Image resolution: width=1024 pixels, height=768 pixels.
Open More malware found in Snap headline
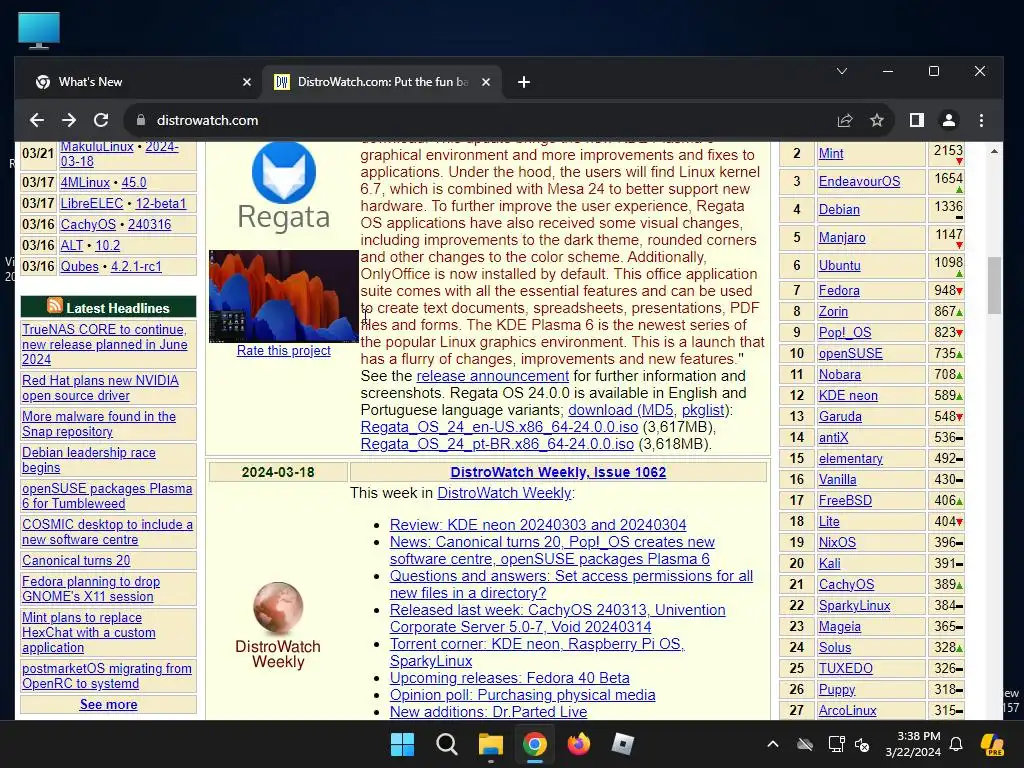[x=99, y=424]
